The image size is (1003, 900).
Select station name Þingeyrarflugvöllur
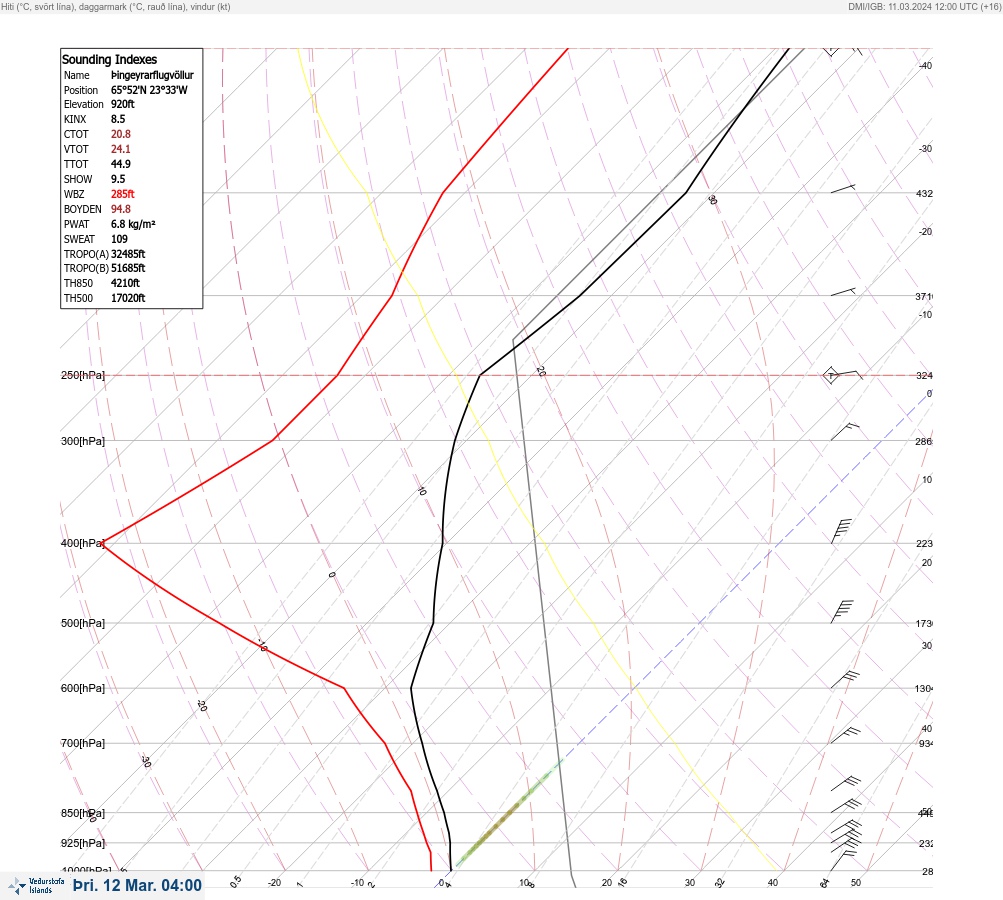click(152, 75)
